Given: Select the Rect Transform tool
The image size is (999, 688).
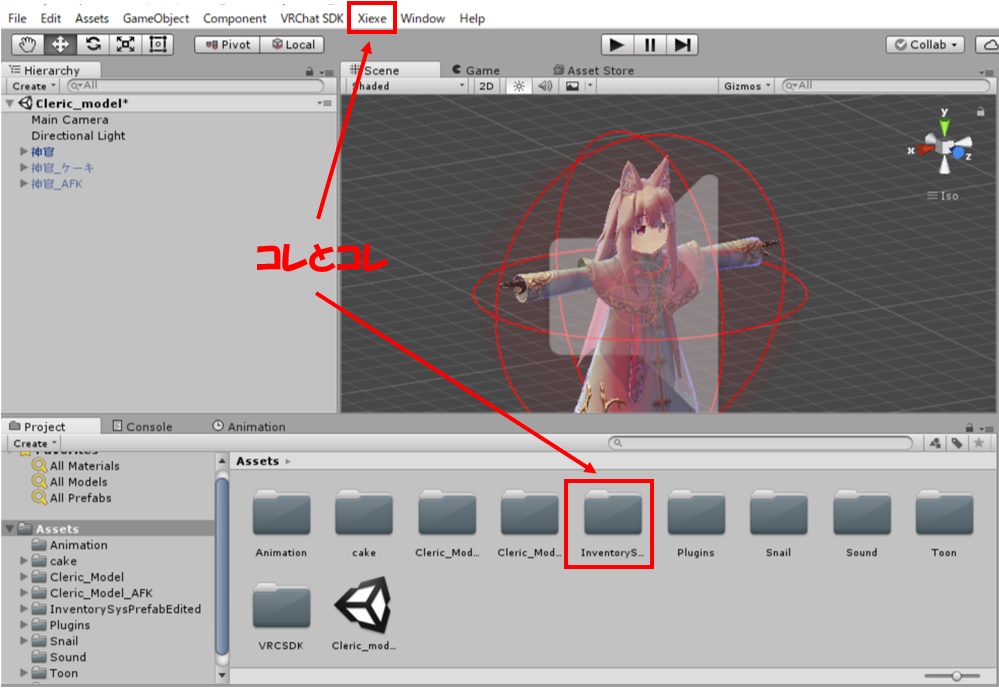Looking at the screenshot, I should pyautogui.click(x=158, y=45).
